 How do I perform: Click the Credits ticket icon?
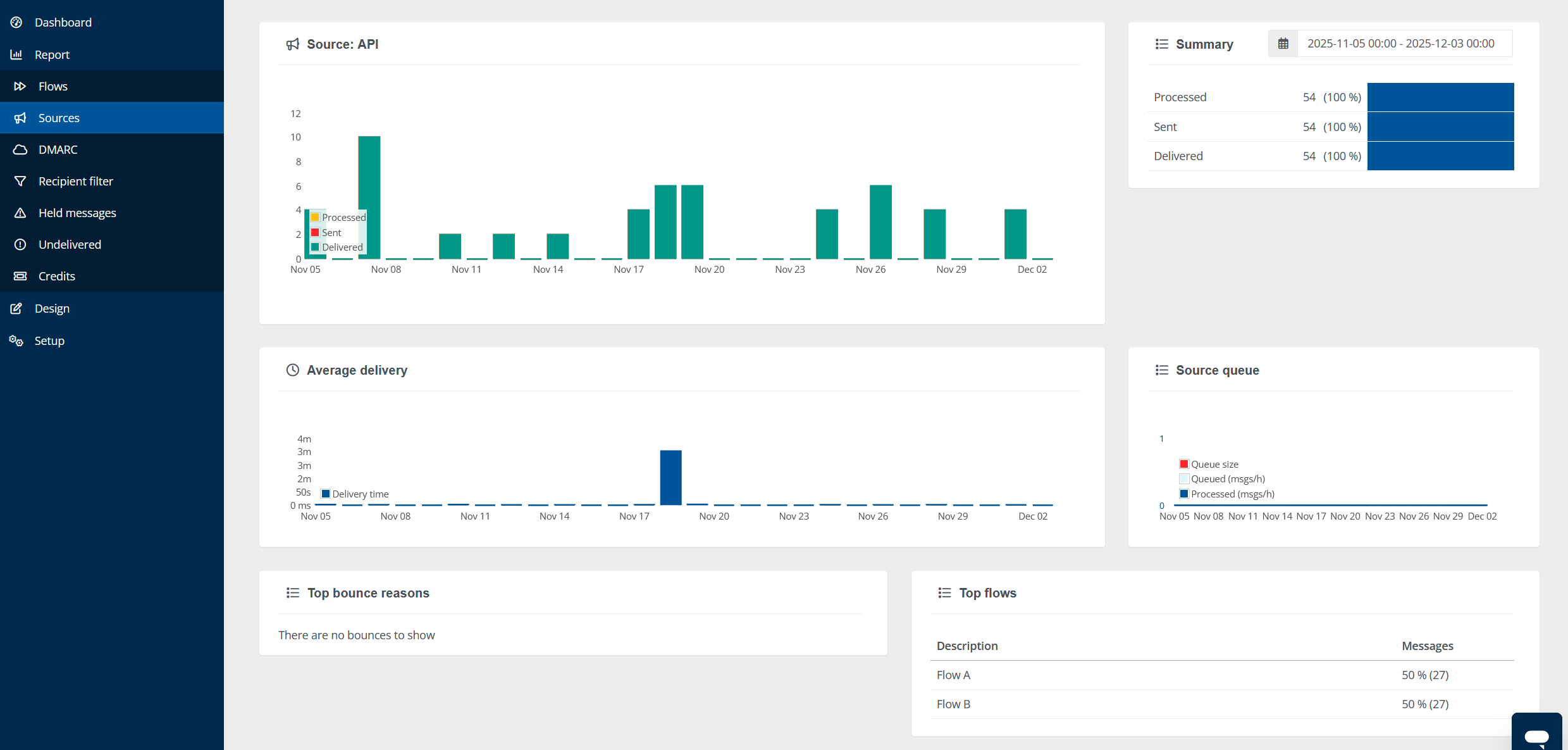pyautogui.click(x=20, y=276)
